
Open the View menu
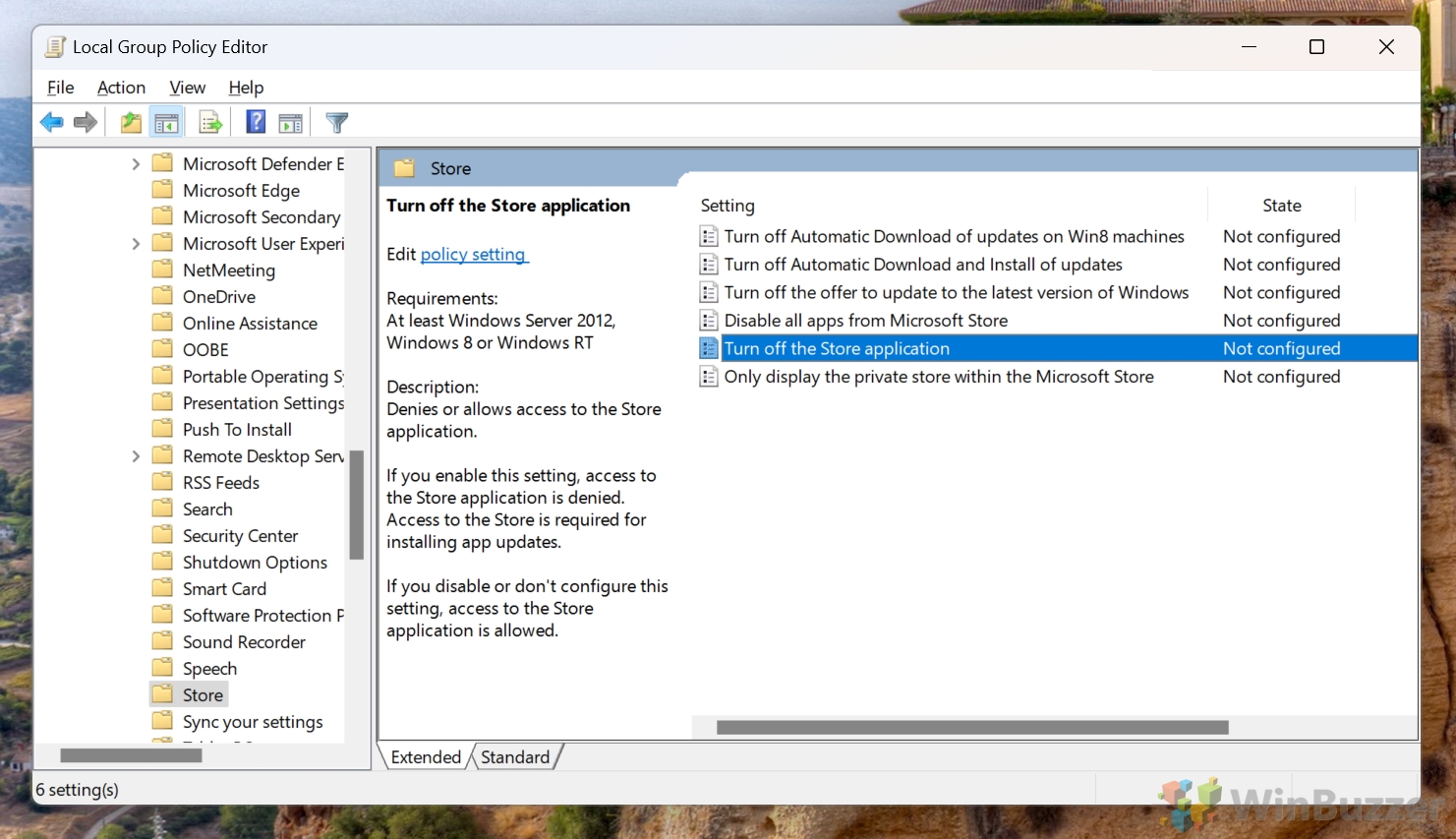(187, 88)
